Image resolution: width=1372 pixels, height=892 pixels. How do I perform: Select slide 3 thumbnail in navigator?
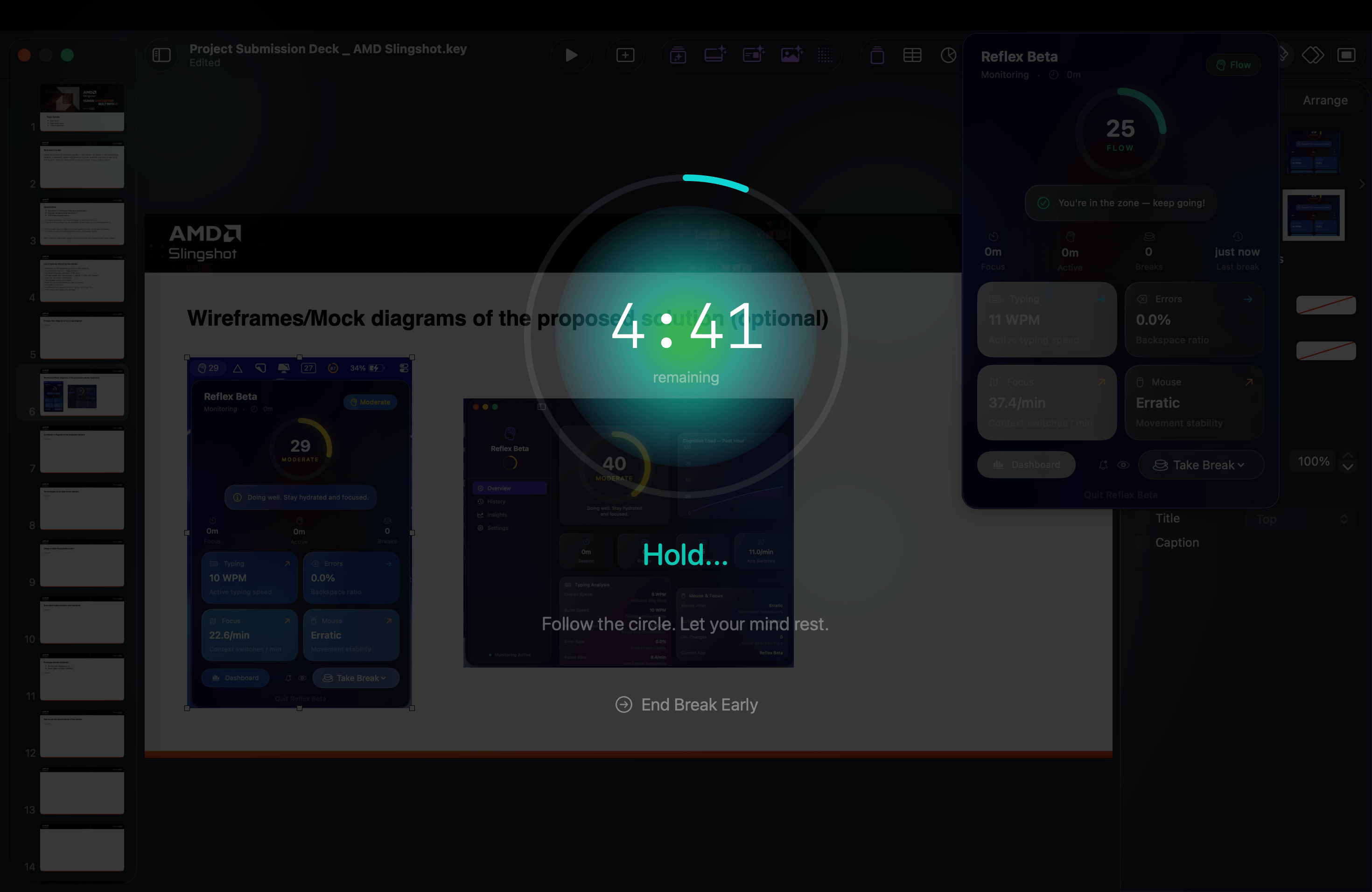[82, 223]
